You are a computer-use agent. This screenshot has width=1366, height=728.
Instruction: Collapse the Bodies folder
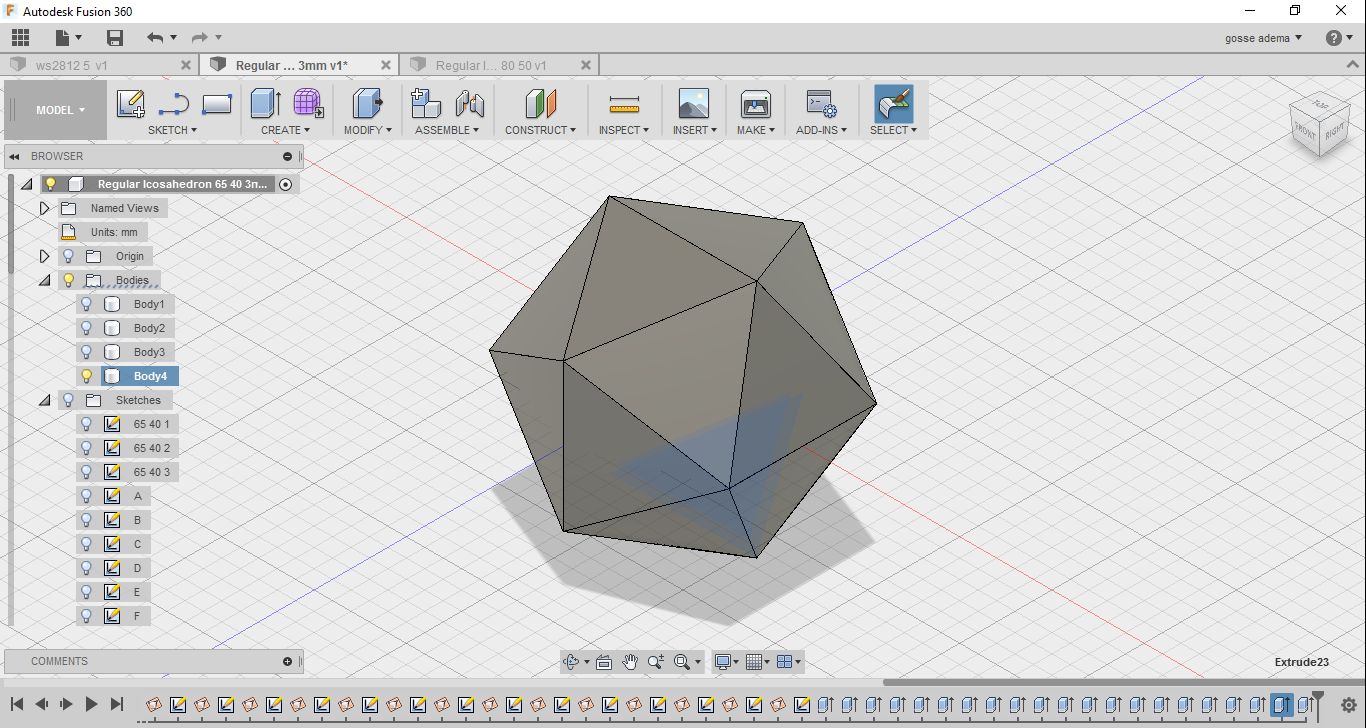[x=44, y=280]
